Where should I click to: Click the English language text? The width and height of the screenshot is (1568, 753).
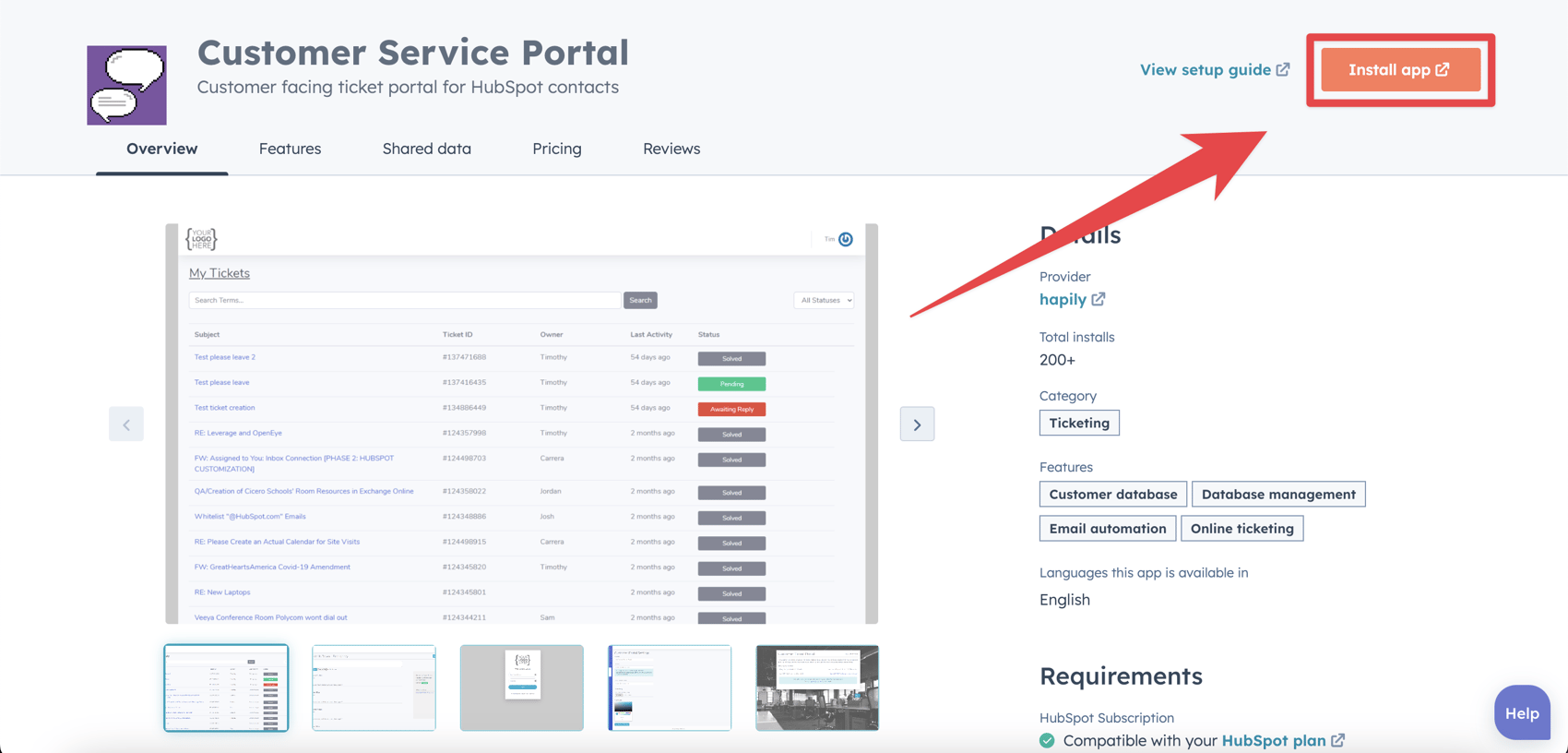click(1064, 600)
